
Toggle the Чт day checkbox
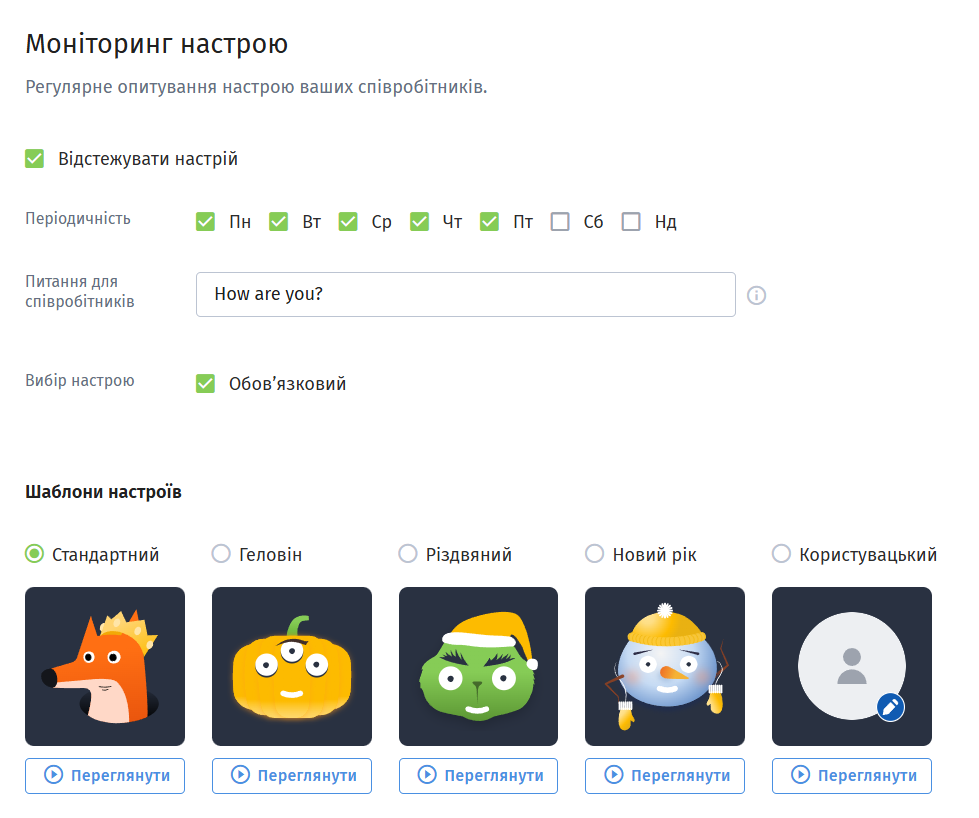(420, 222)
